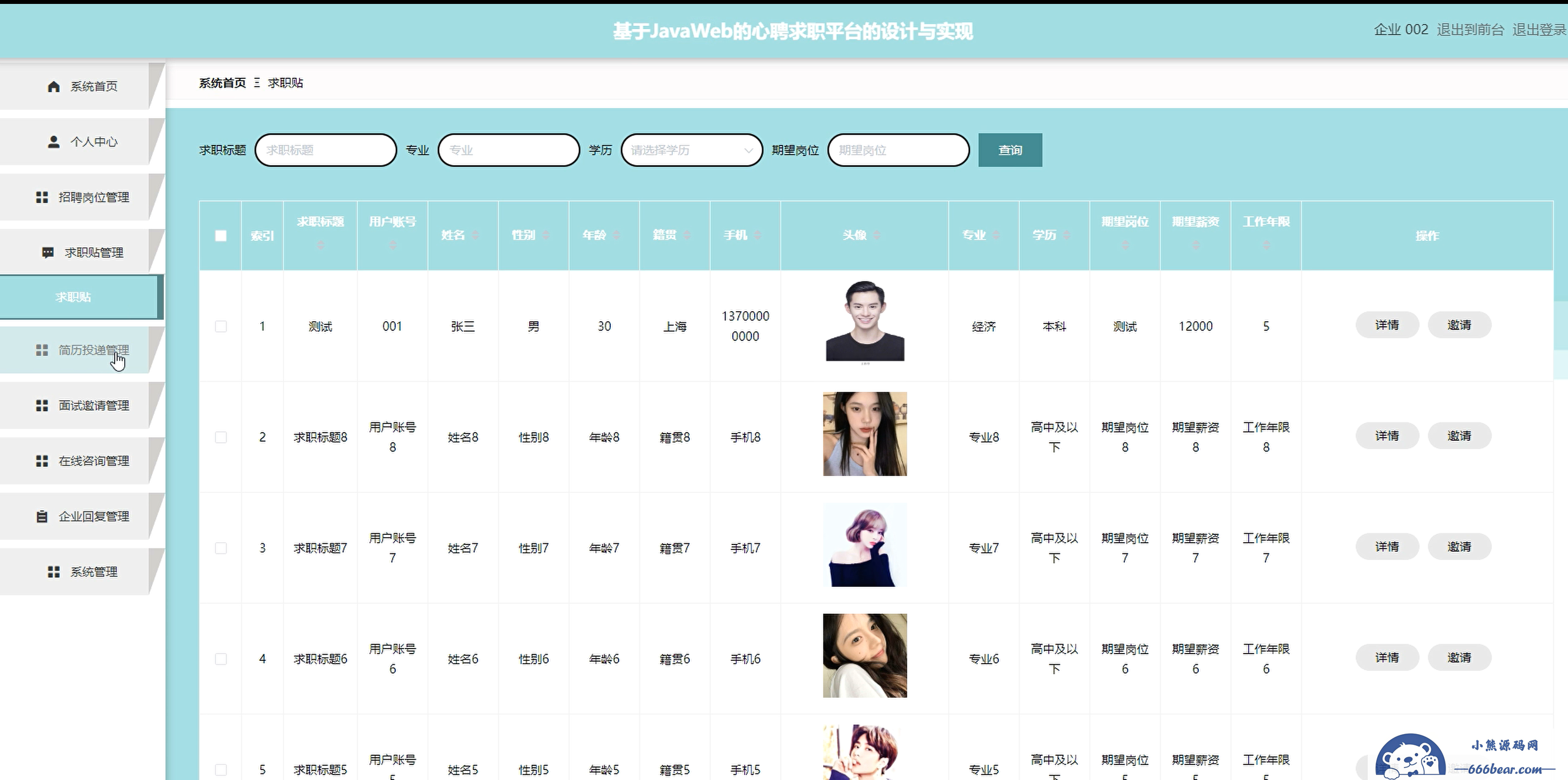Click the grid icon beside 简历投递管理
1568x780 pixels.
click(42, 350)
